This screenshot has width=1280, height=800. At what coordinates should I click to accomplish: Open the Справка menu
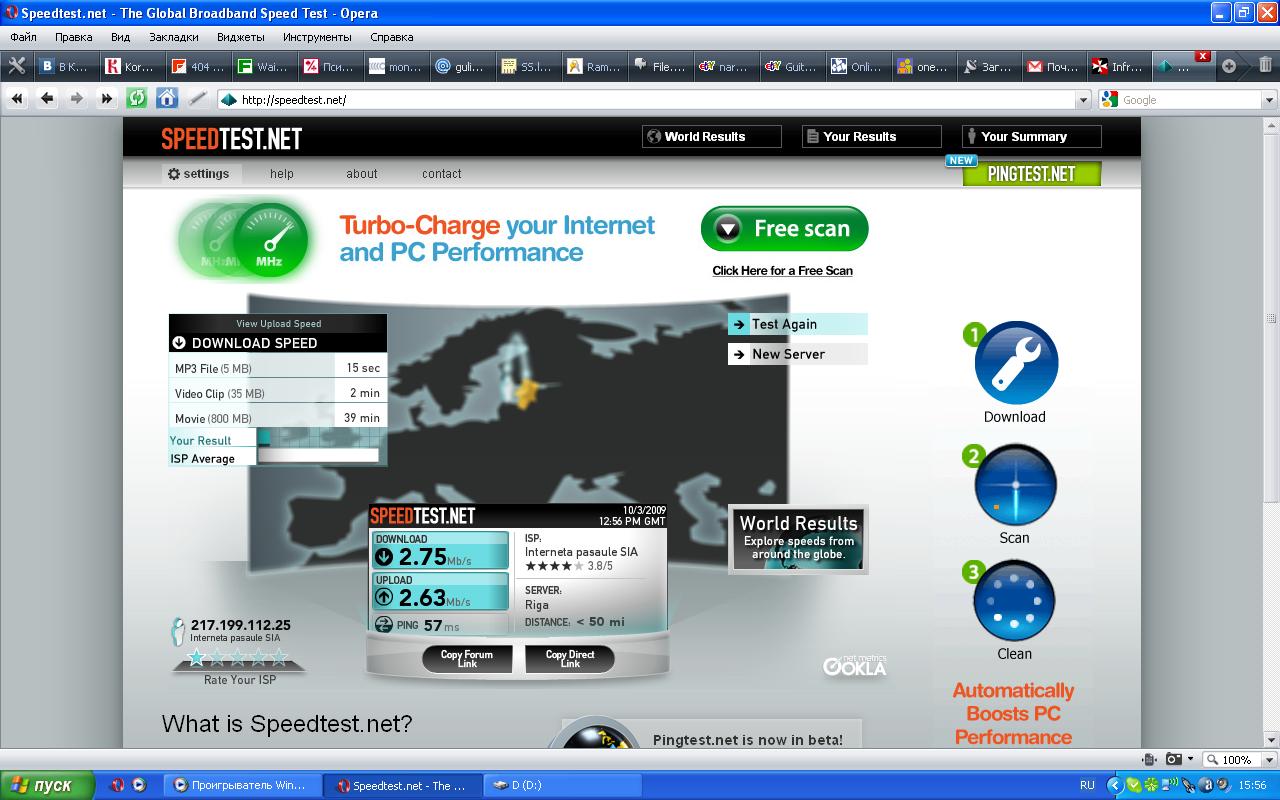(x=391, y=37)
